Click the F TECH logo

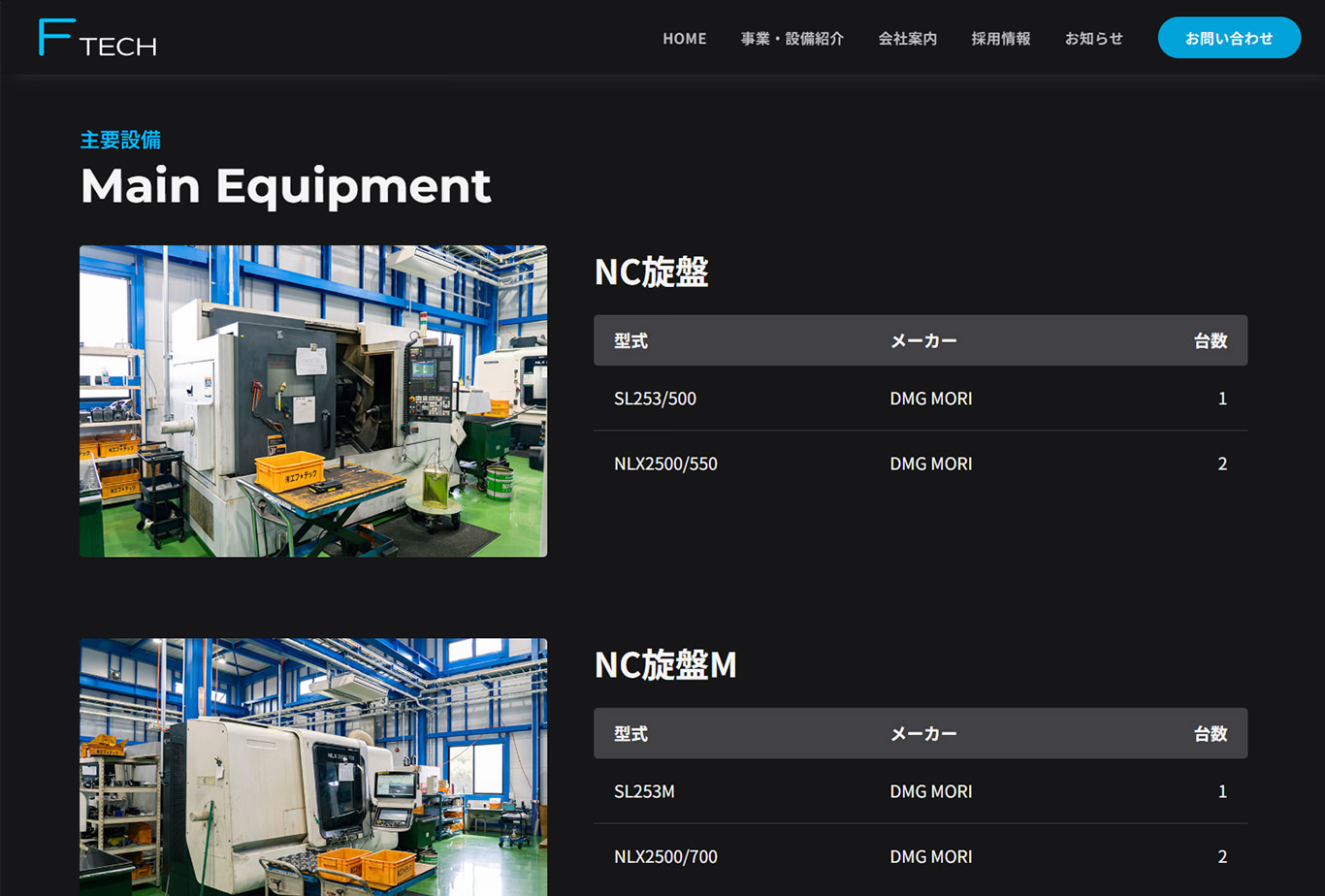pos(97,38)
